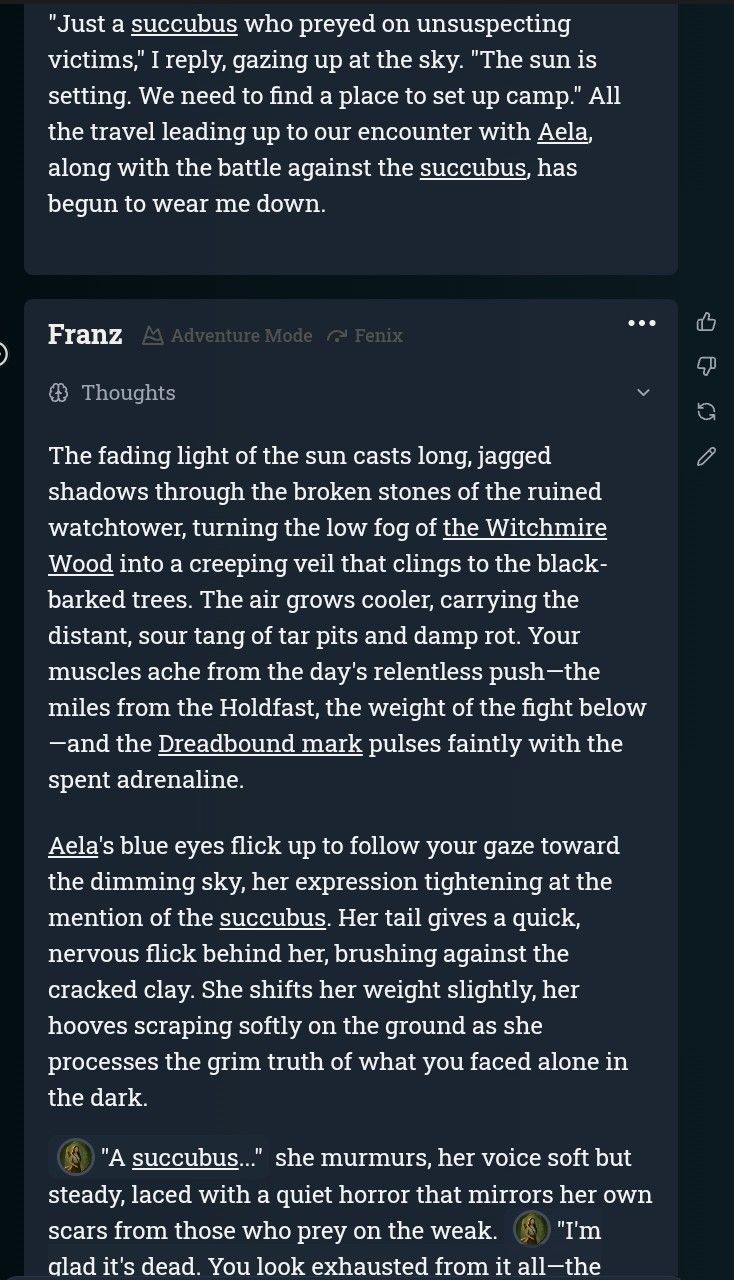Edit the message with pencil icon
This screenshot has height=1280, width=734.
pos(706,456)
